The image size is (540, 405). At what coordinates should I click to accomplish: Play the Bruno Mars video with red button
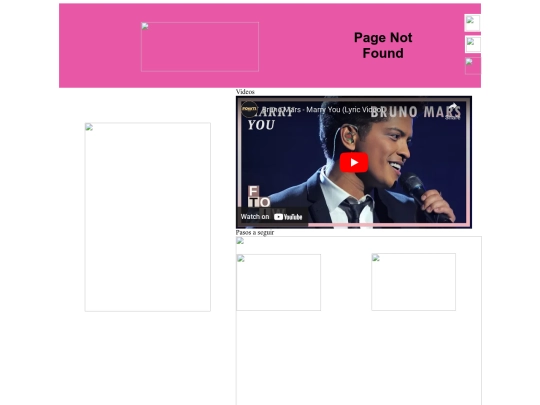coord(354,162)
